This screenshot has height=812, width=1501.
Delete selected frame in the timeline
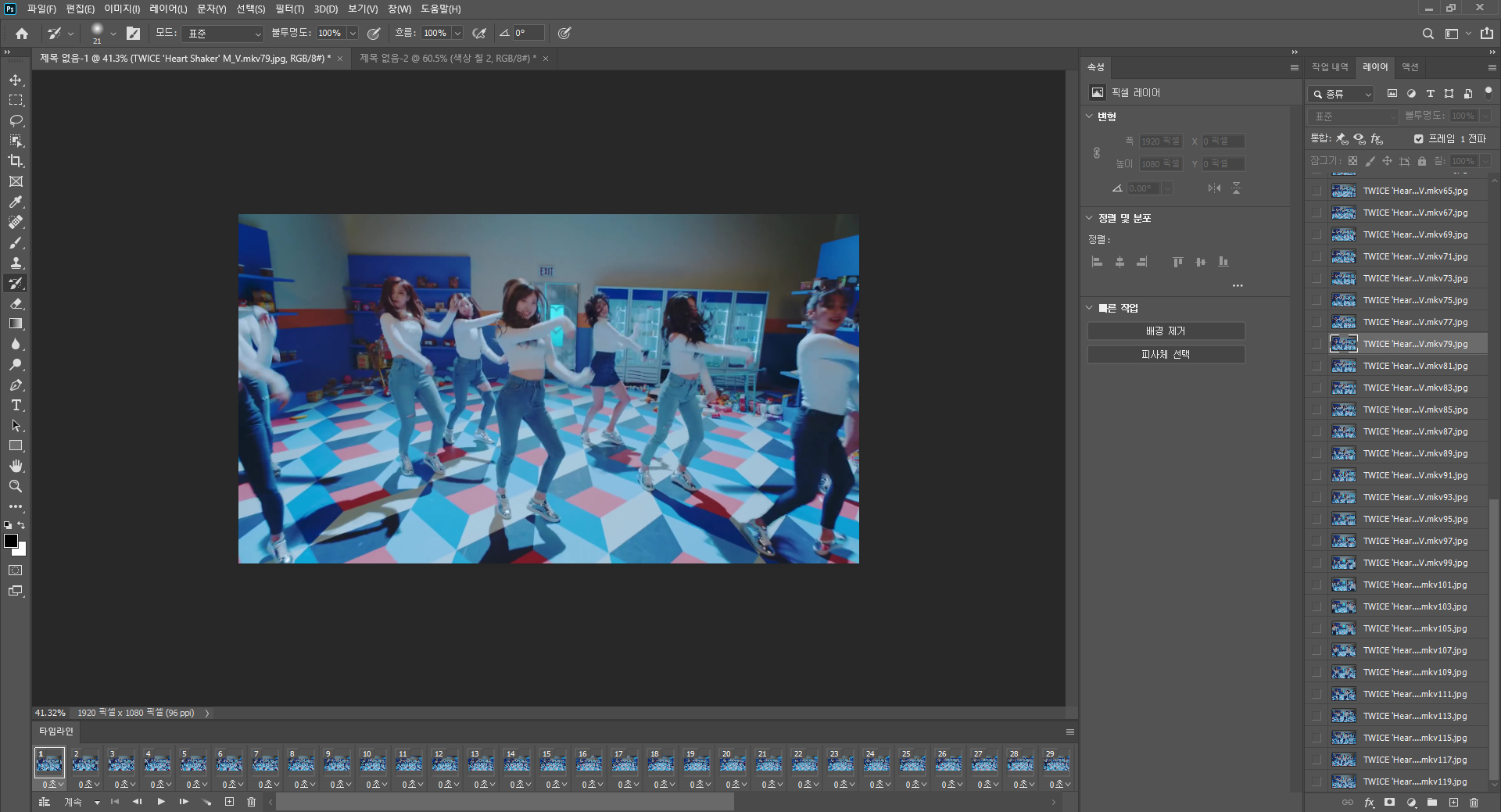[251, 802]
